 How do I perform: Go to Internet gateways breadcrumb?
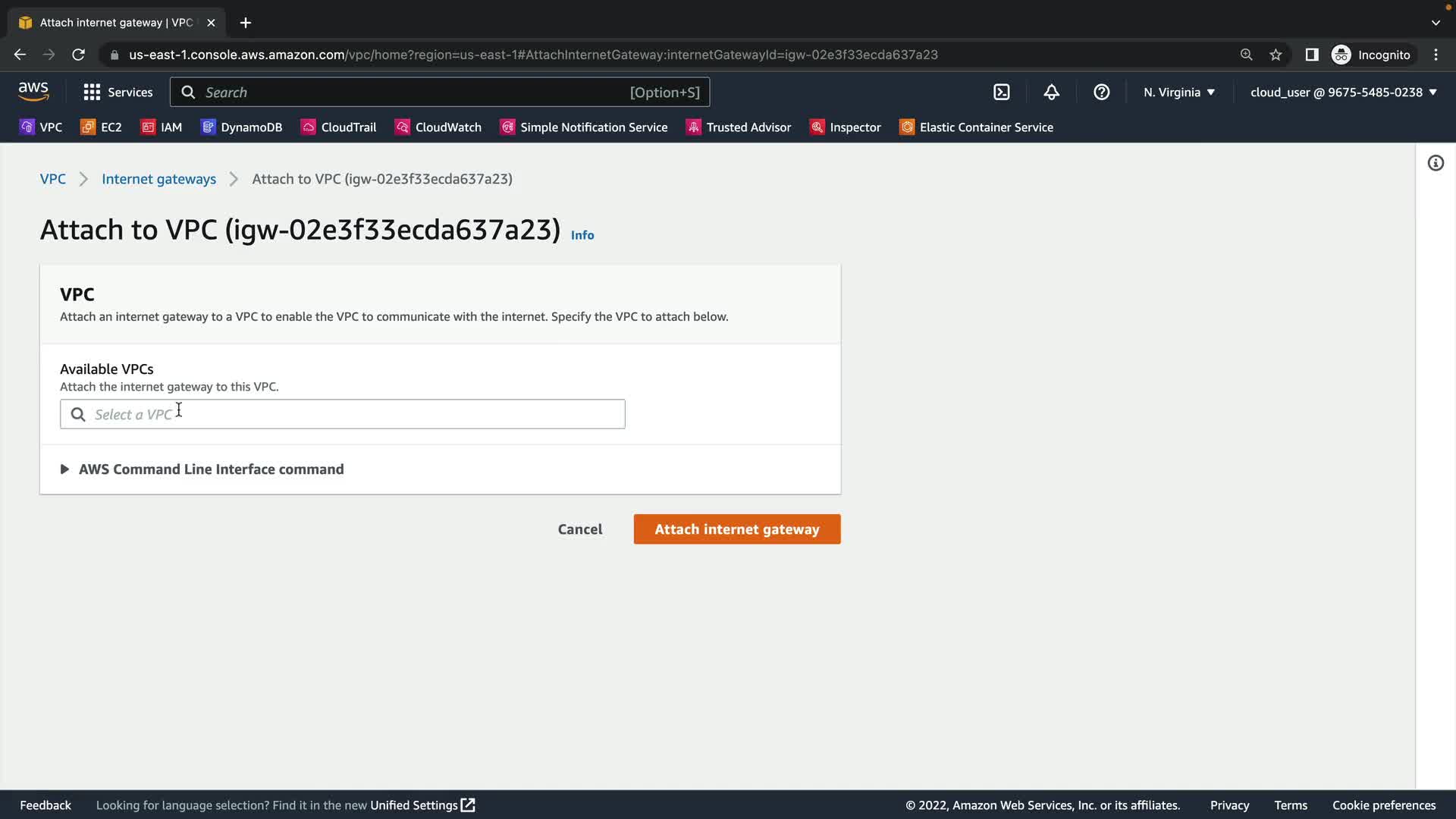158,179
